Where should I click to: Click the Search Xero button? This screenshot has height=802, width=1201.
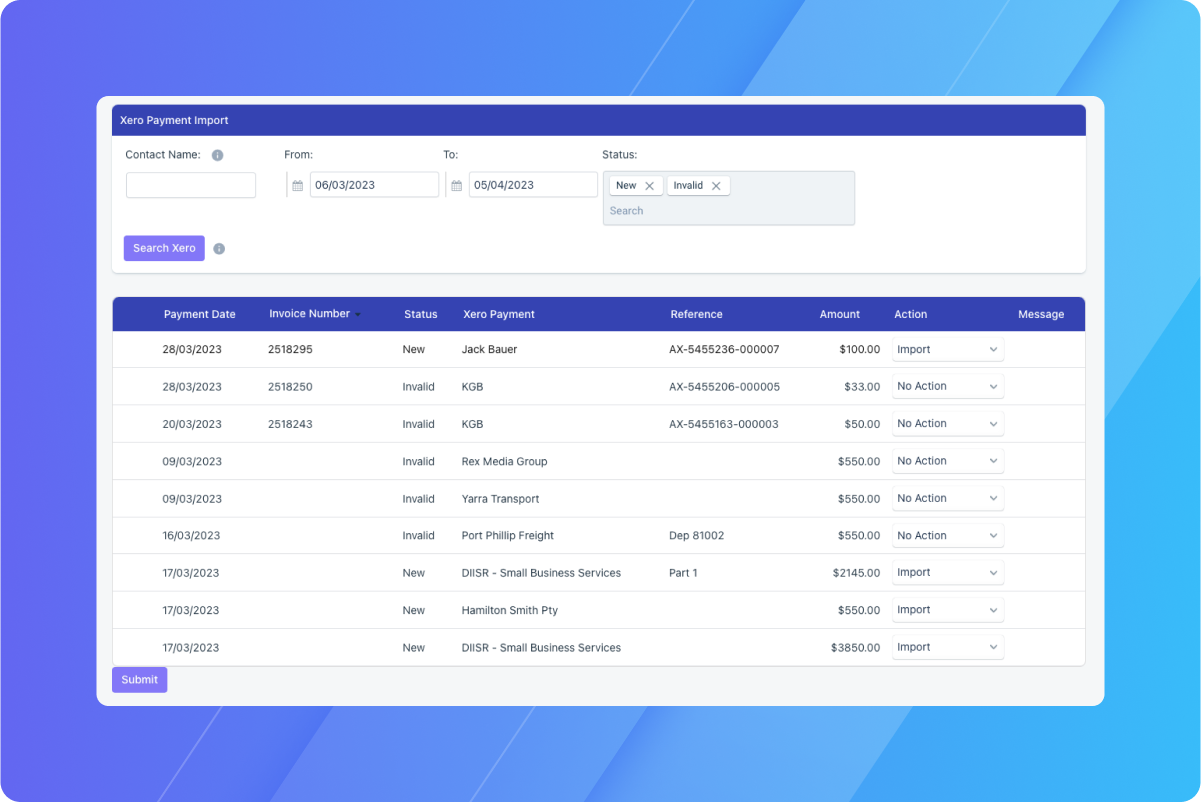click(164, 248)
